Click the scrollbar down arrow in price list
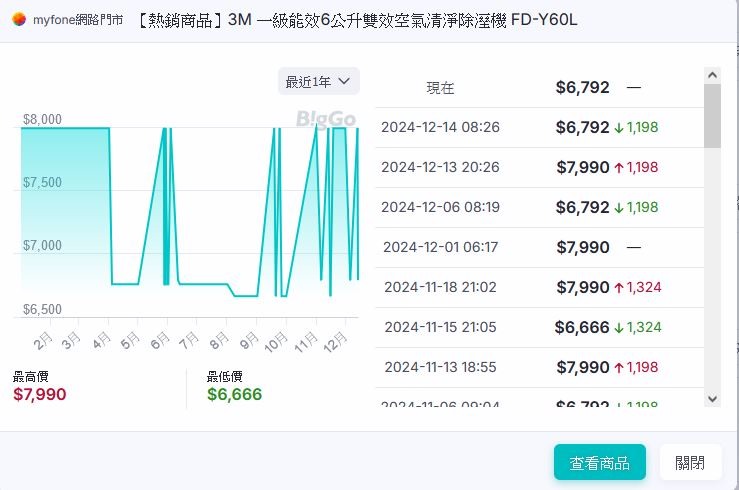Image resolution: width=739 pixels, height=490 pixels. [712, 400]
